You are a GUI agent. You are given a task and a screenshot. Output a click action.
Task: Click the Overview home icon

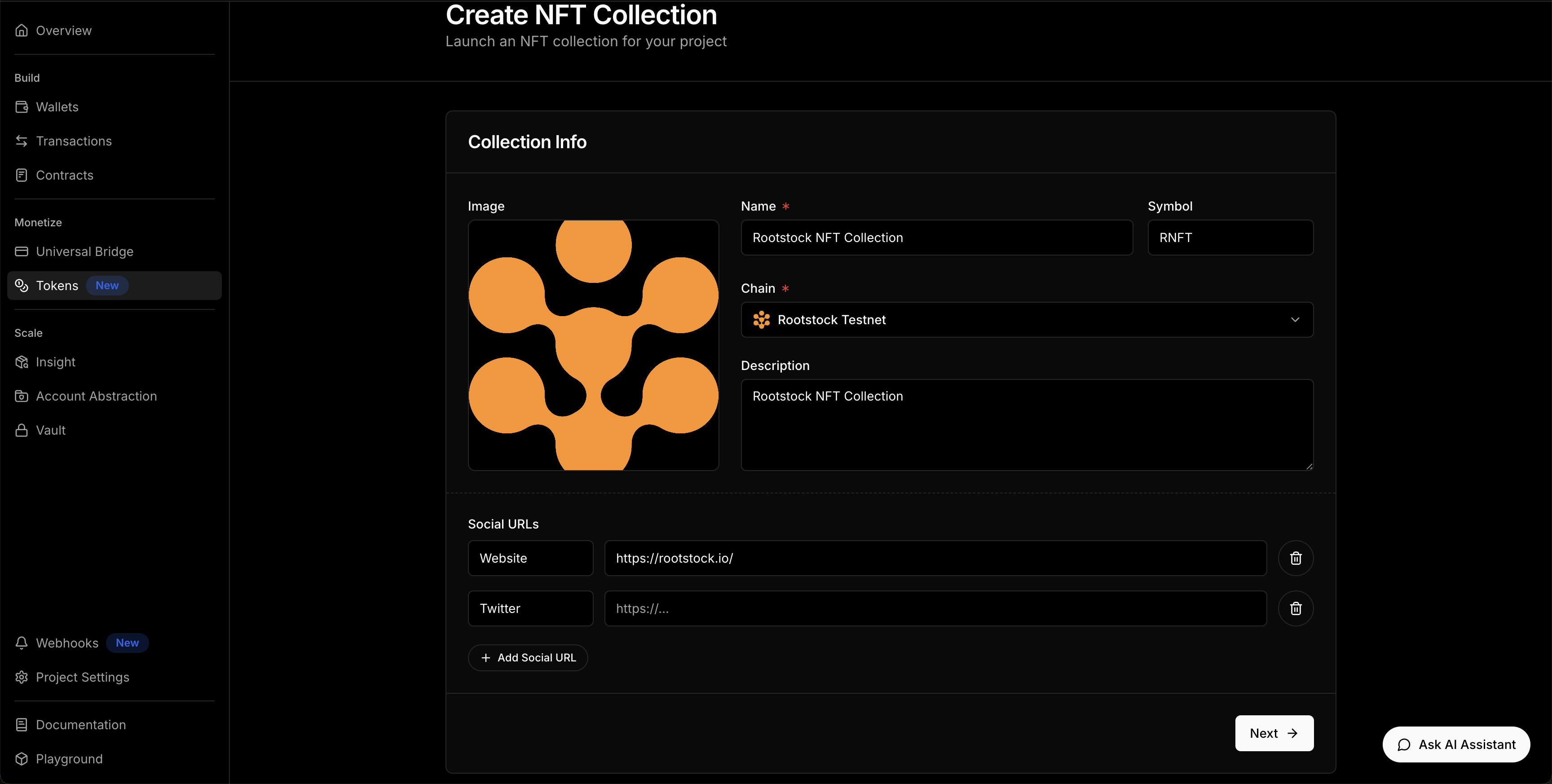[22, 30]
